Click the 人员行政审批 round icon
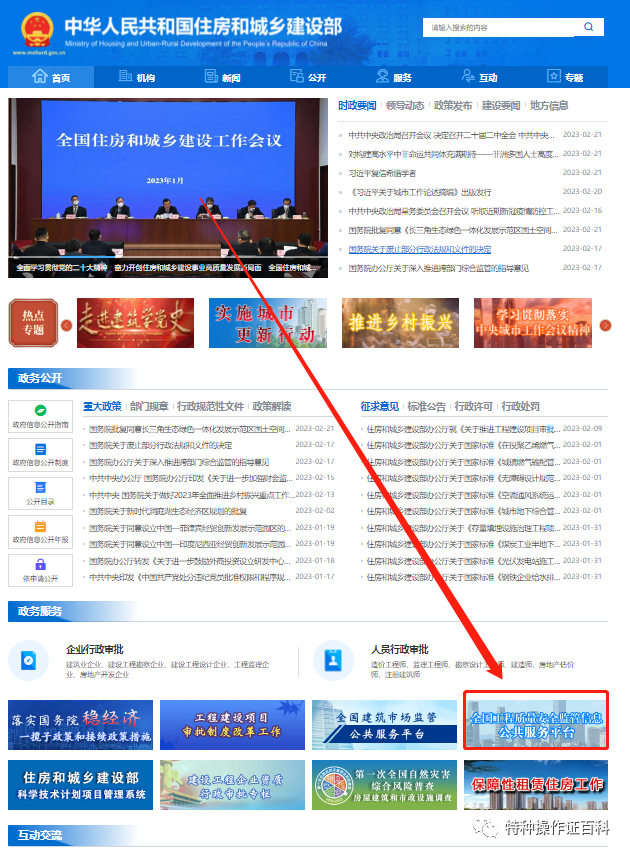 pos(333,661)
